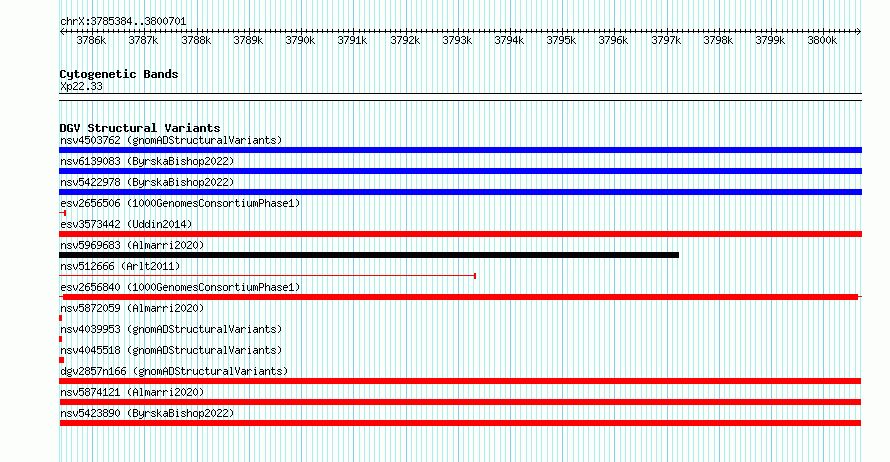
Task: Click the nsv5969683 Almarri2020 label
Action: (132, 245)
